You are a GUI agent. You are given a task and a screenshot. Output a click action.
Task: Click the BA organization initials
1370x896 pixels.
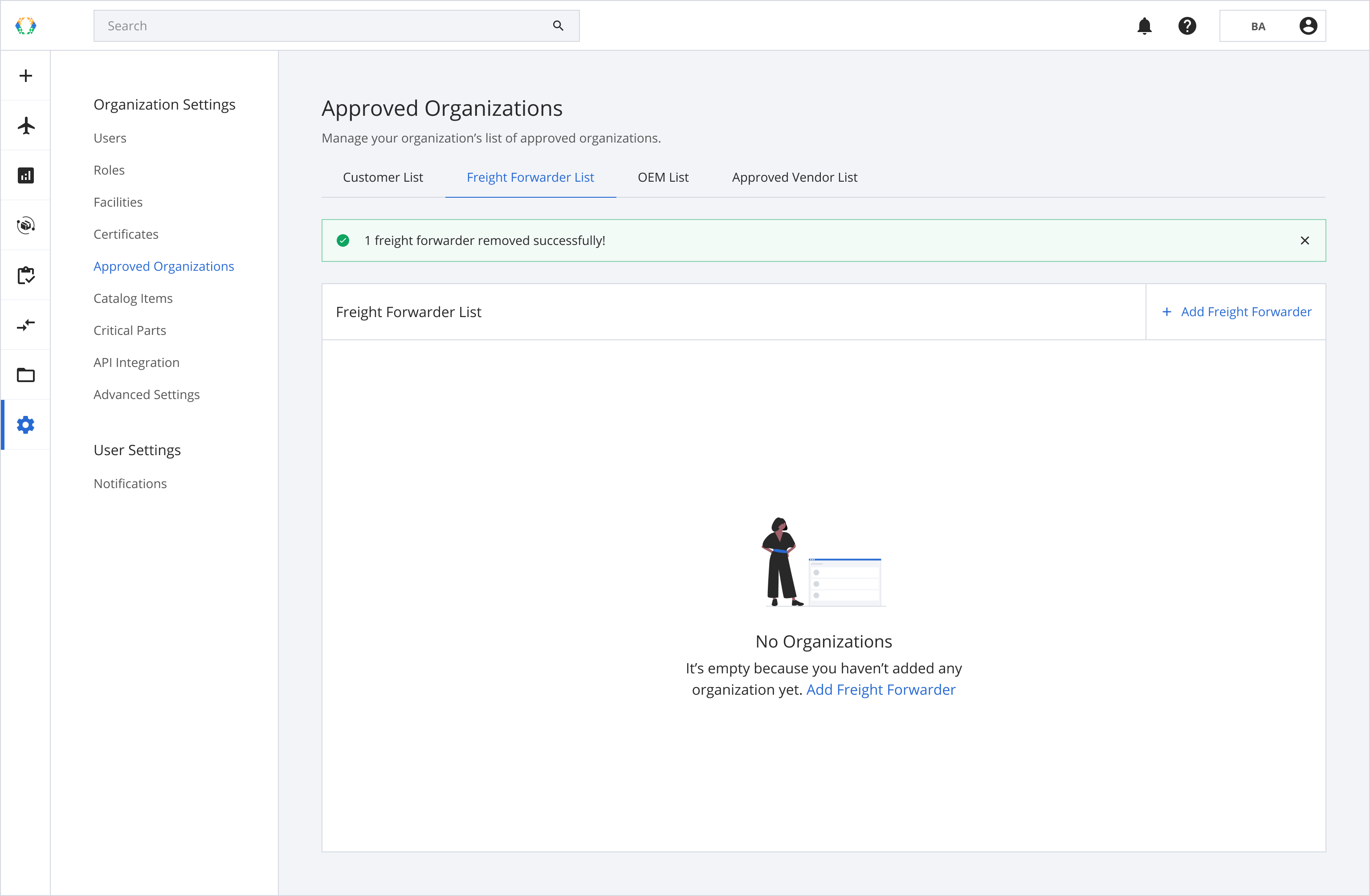[1258, 26]
